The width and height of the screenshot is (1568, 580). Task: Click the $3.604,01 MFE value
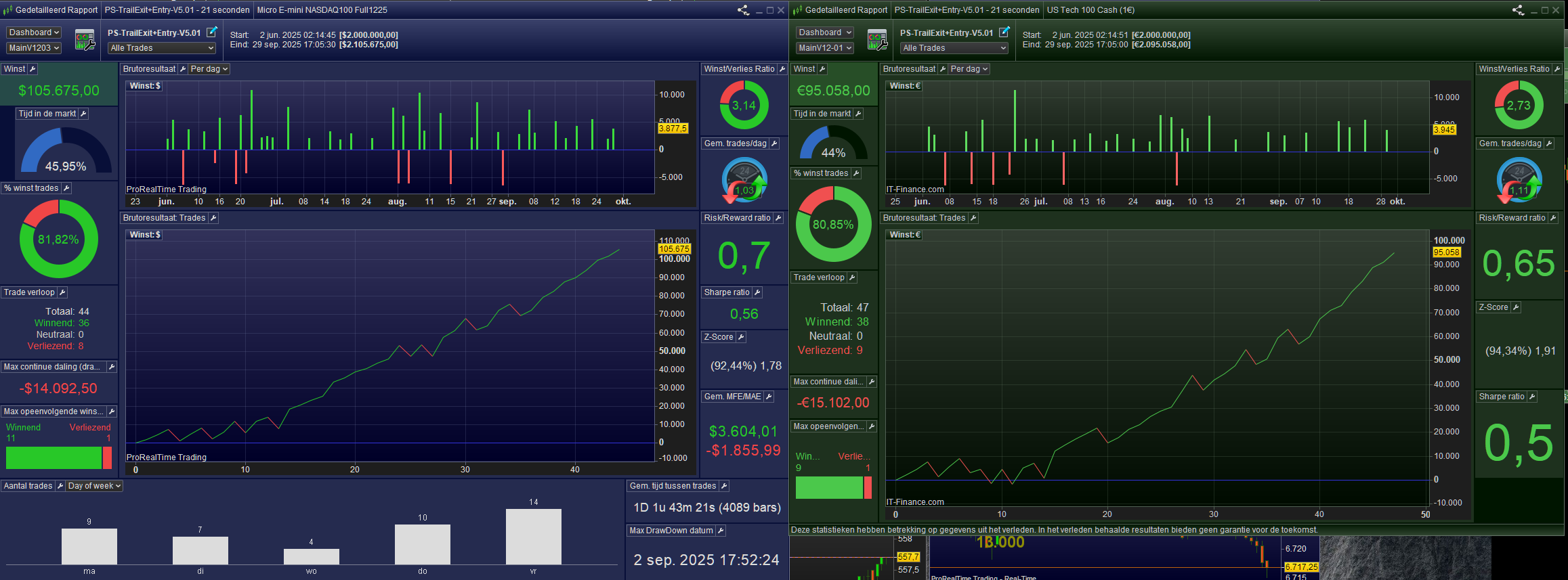click(743, 432)
